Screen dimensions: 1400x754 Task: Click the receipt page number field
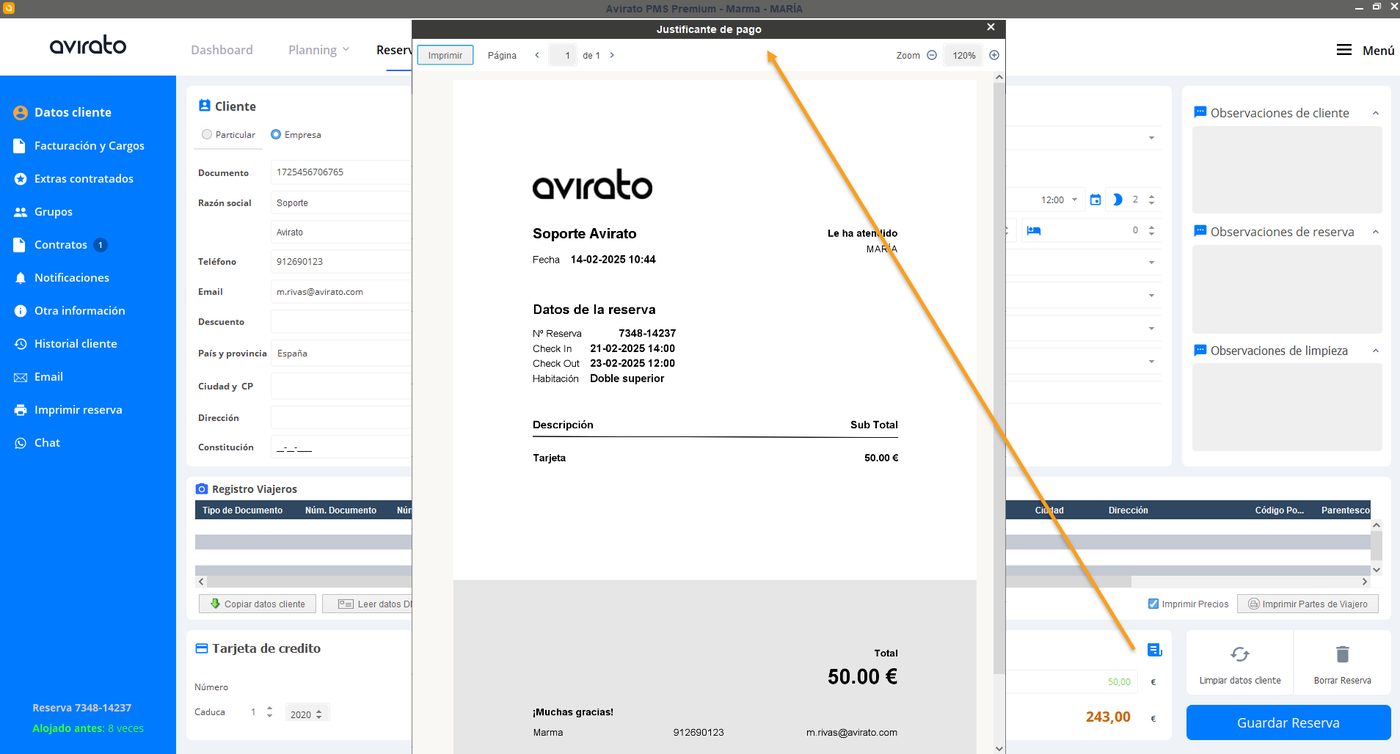pyautogui.click(x=564, y=56)
